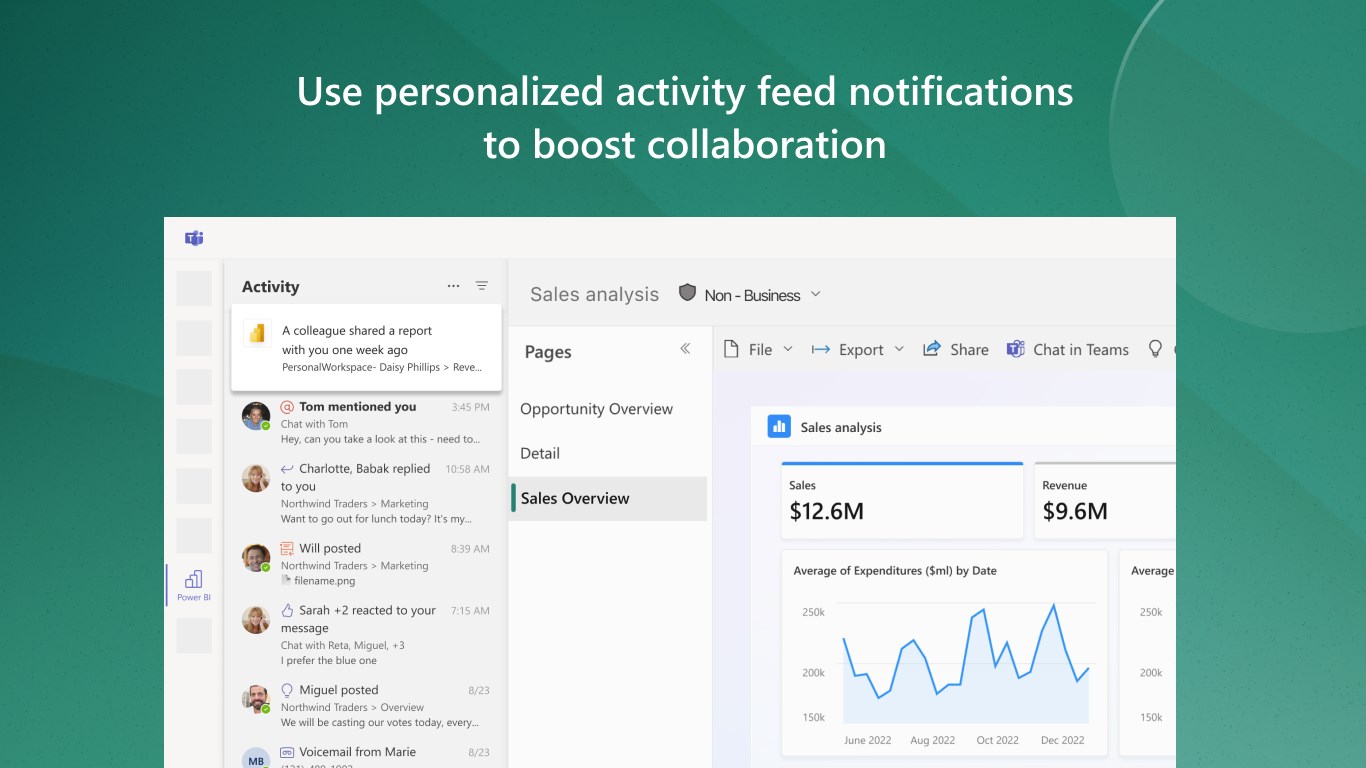Click Tom's avatar in activity feed
Viewport: 1366px width, 768px height.
(x=256, y=416)
